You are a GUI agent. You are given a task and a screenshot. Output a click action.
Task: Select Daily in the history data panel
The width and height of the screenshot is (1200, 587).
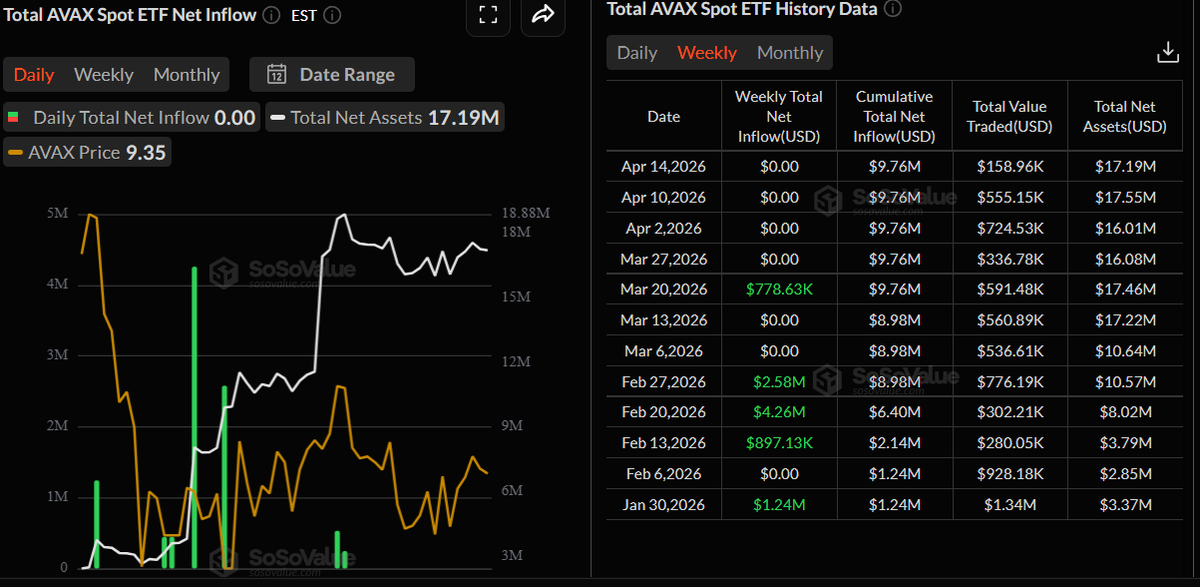(637, 52)
